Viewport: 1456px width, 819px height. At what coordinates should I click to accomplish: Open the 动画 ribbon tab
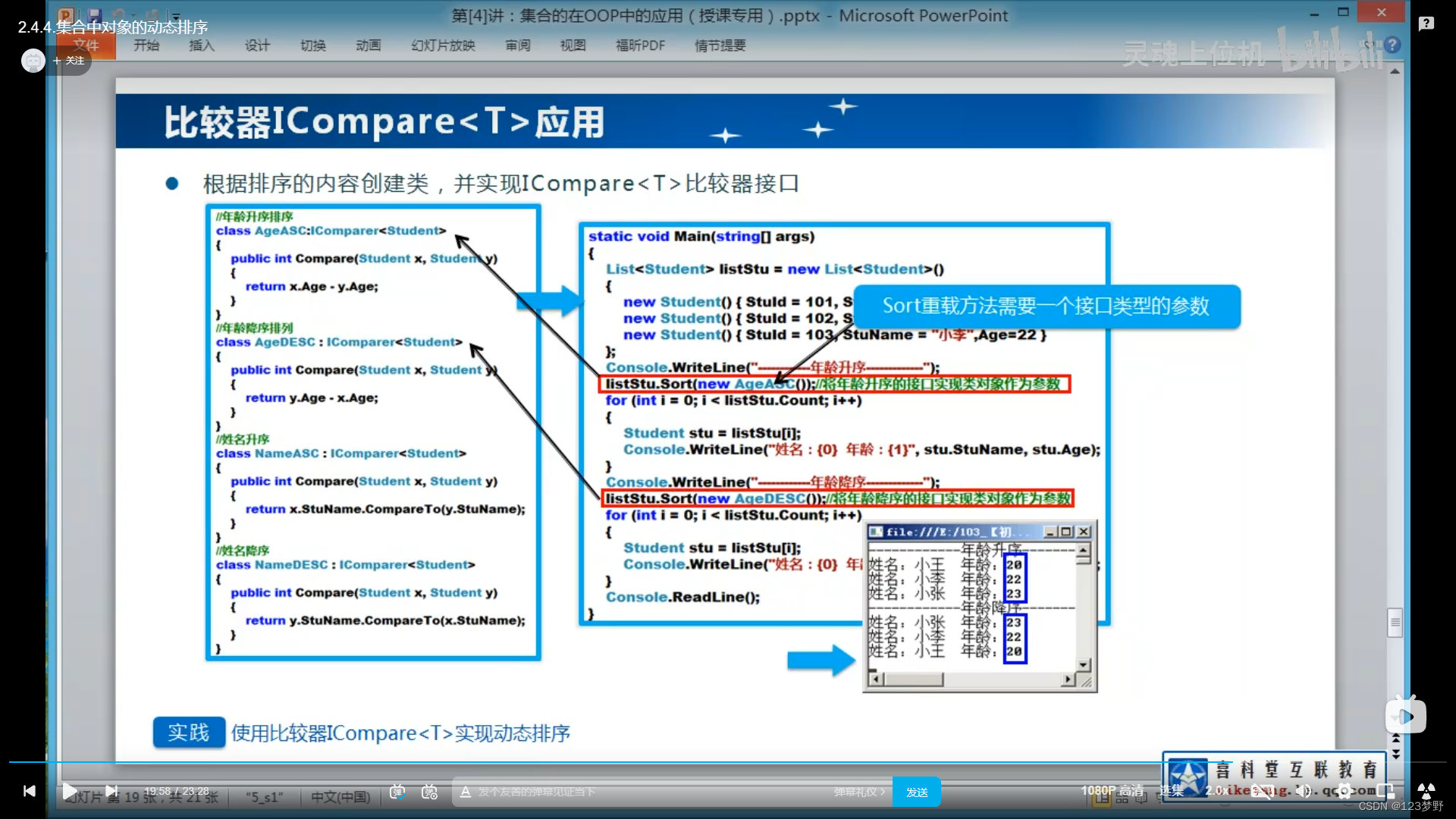(369, 45)
